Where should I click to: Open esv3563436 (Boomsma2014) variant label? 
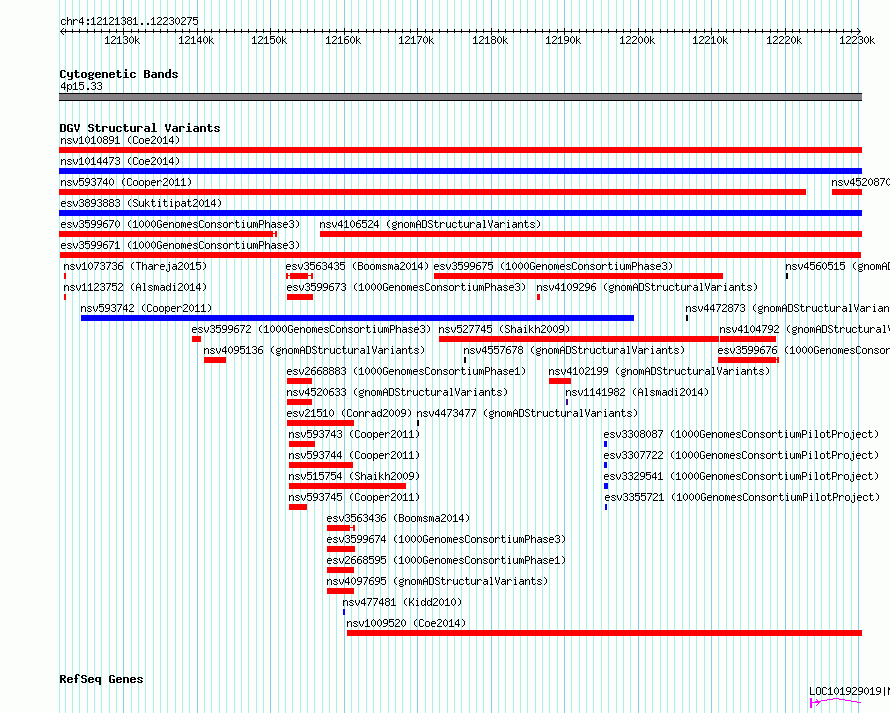coord(398,518)
